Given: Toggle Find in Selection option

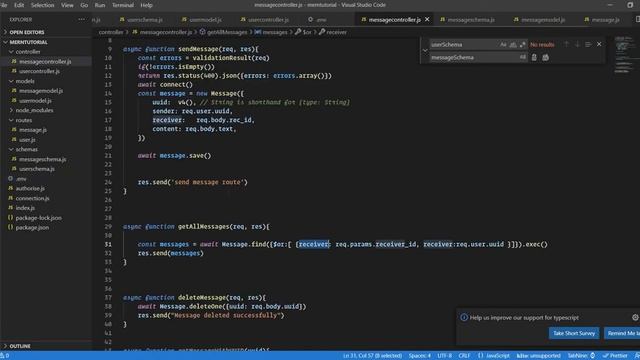Looking at the screenshot, I should 588,44.
